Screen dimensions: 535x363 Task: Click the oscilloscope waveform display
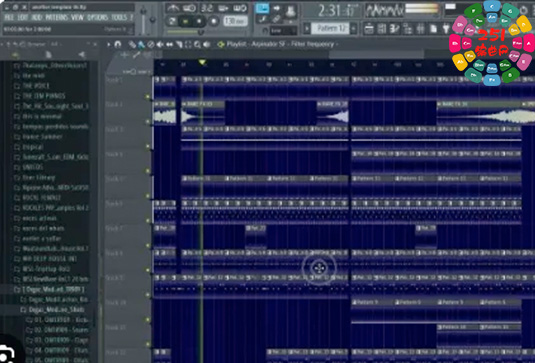pos(384,11)
